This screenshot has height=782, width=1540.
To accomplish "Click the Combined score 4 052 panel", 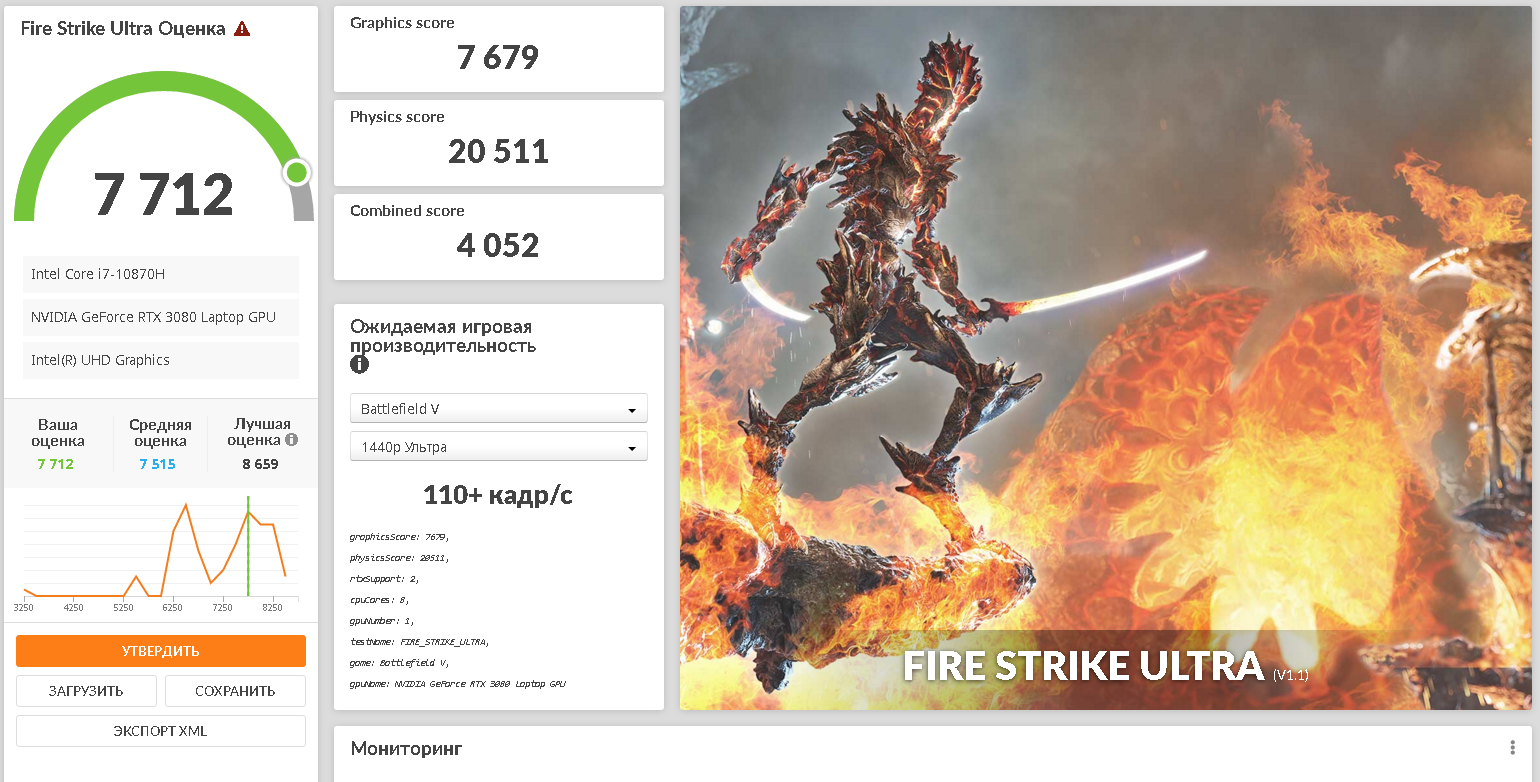I will click(499, 237).
